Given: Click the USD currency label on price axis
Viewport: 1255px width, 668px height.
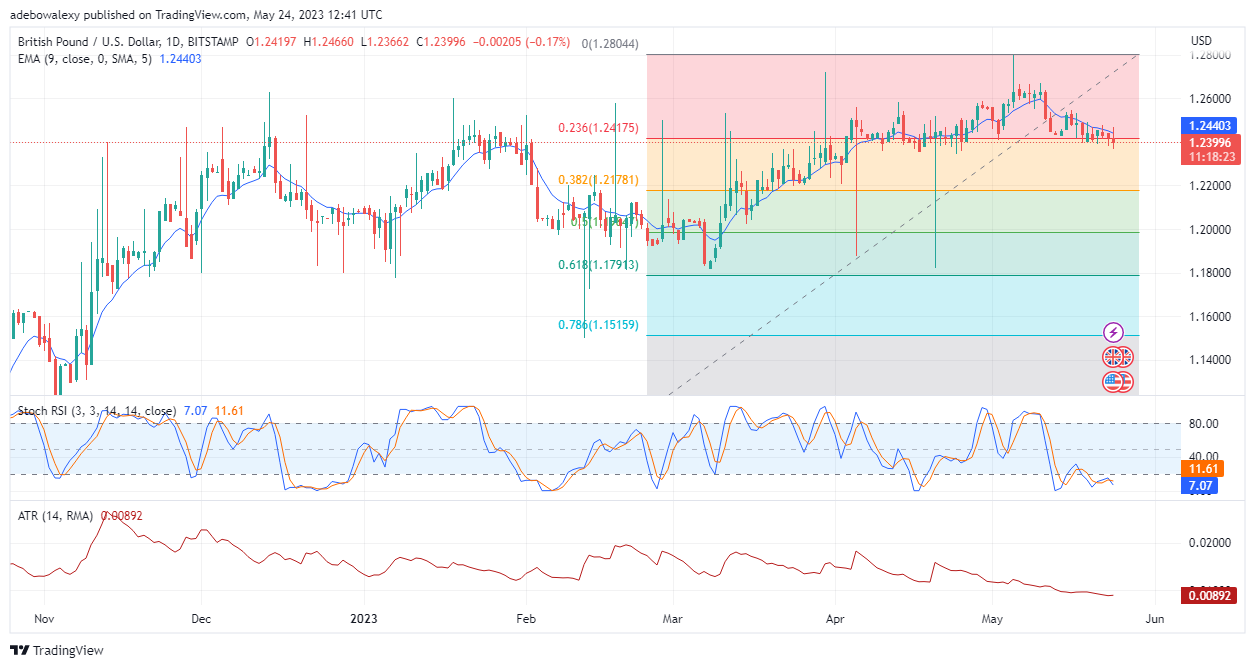Looking at the screenshot, I should [1201, 41].
